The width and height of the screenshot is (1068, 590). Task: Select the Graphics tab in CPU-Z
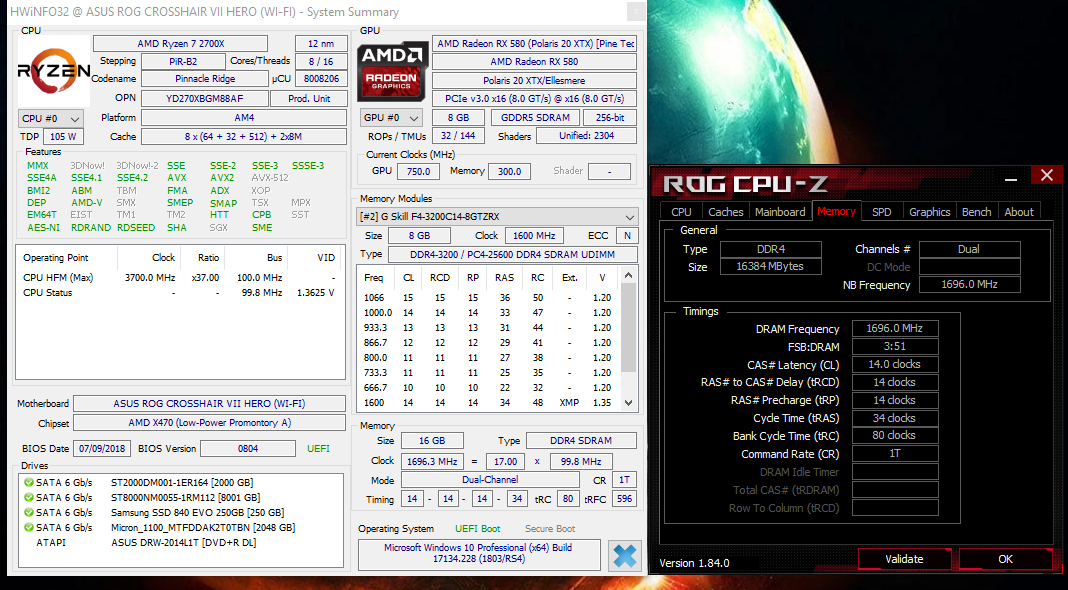(929, 211)
